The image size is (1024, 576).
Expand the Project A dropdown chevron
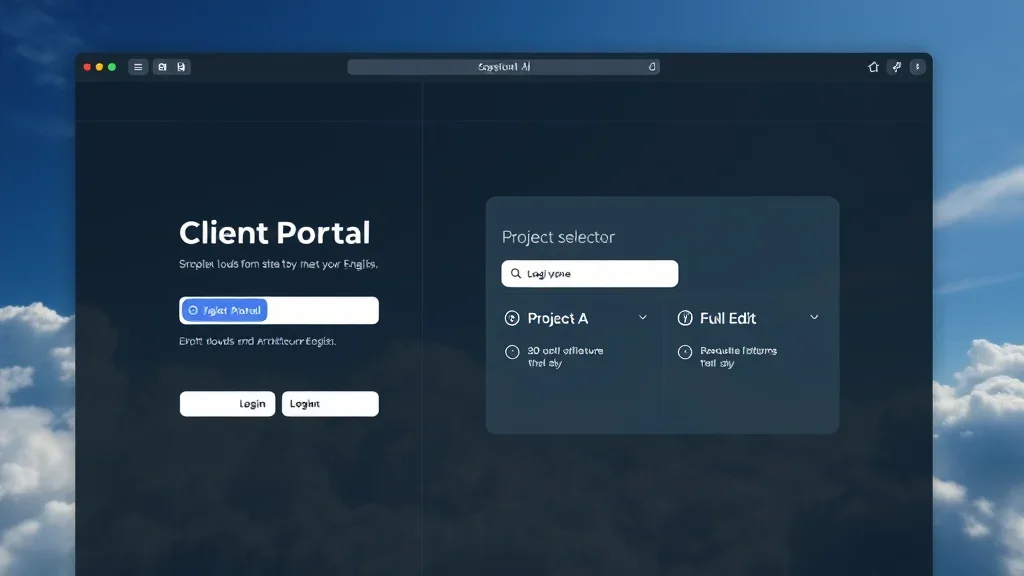(x=643, y=318)
